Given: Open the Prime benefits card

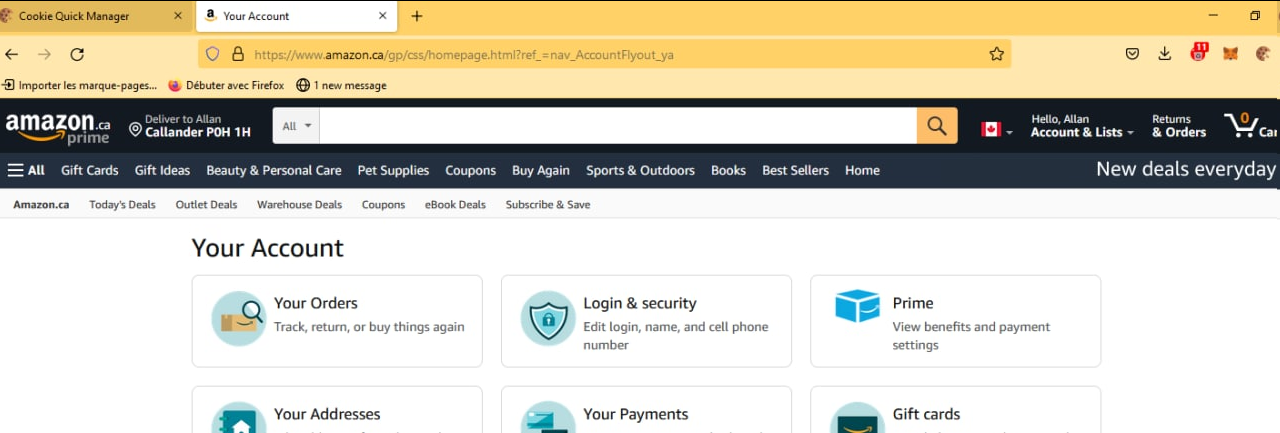Looking at the screenshot, I should (955, 321).
